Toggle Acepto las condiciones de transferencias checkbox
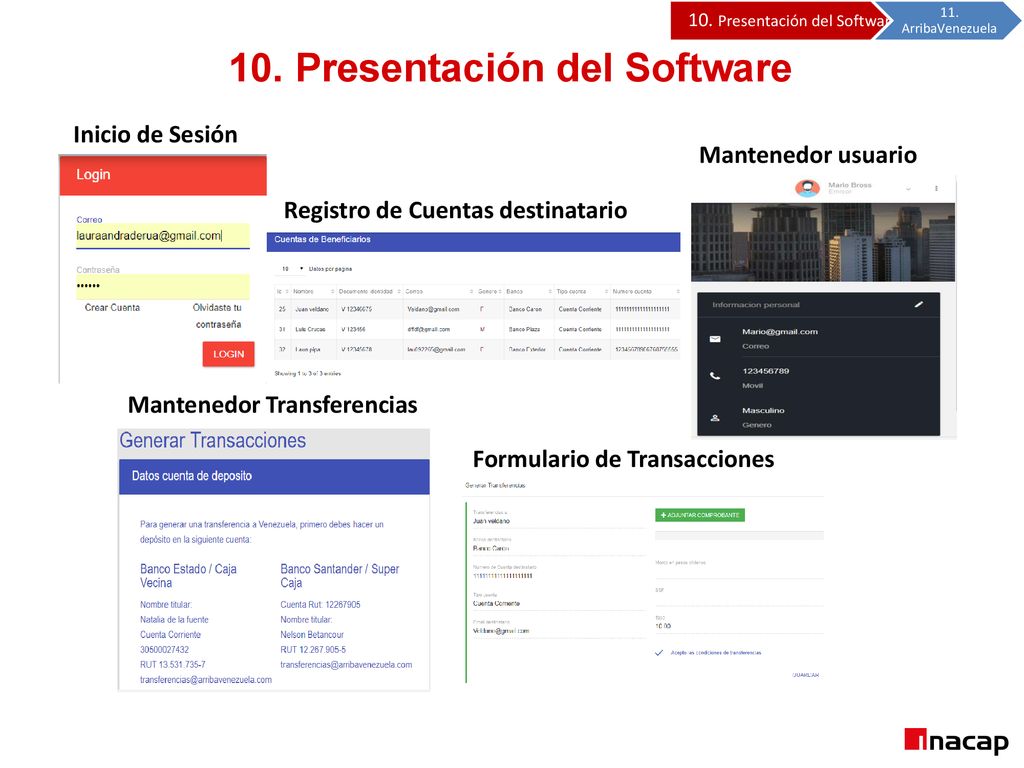The image size is (1024, 768). pos(659,652)
